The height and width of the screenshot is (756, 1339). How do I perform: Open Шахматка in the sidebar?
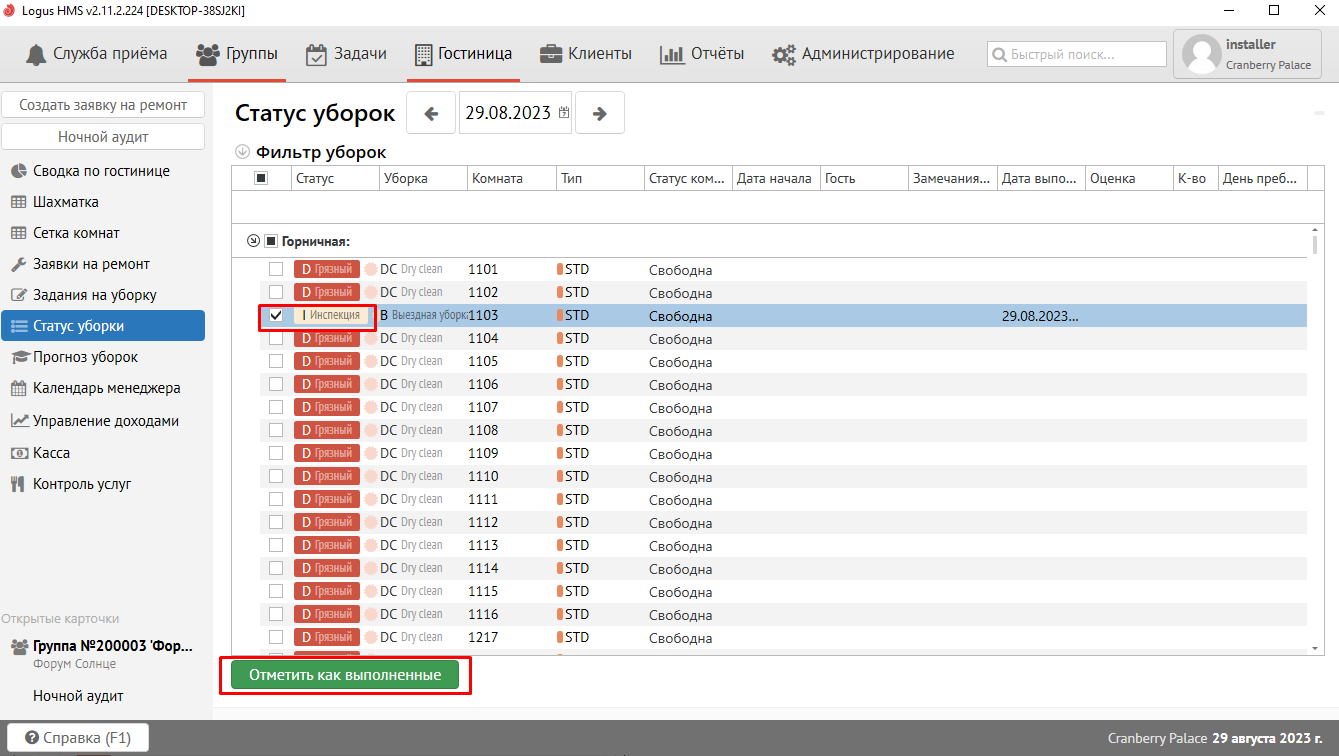pos(66,202)
